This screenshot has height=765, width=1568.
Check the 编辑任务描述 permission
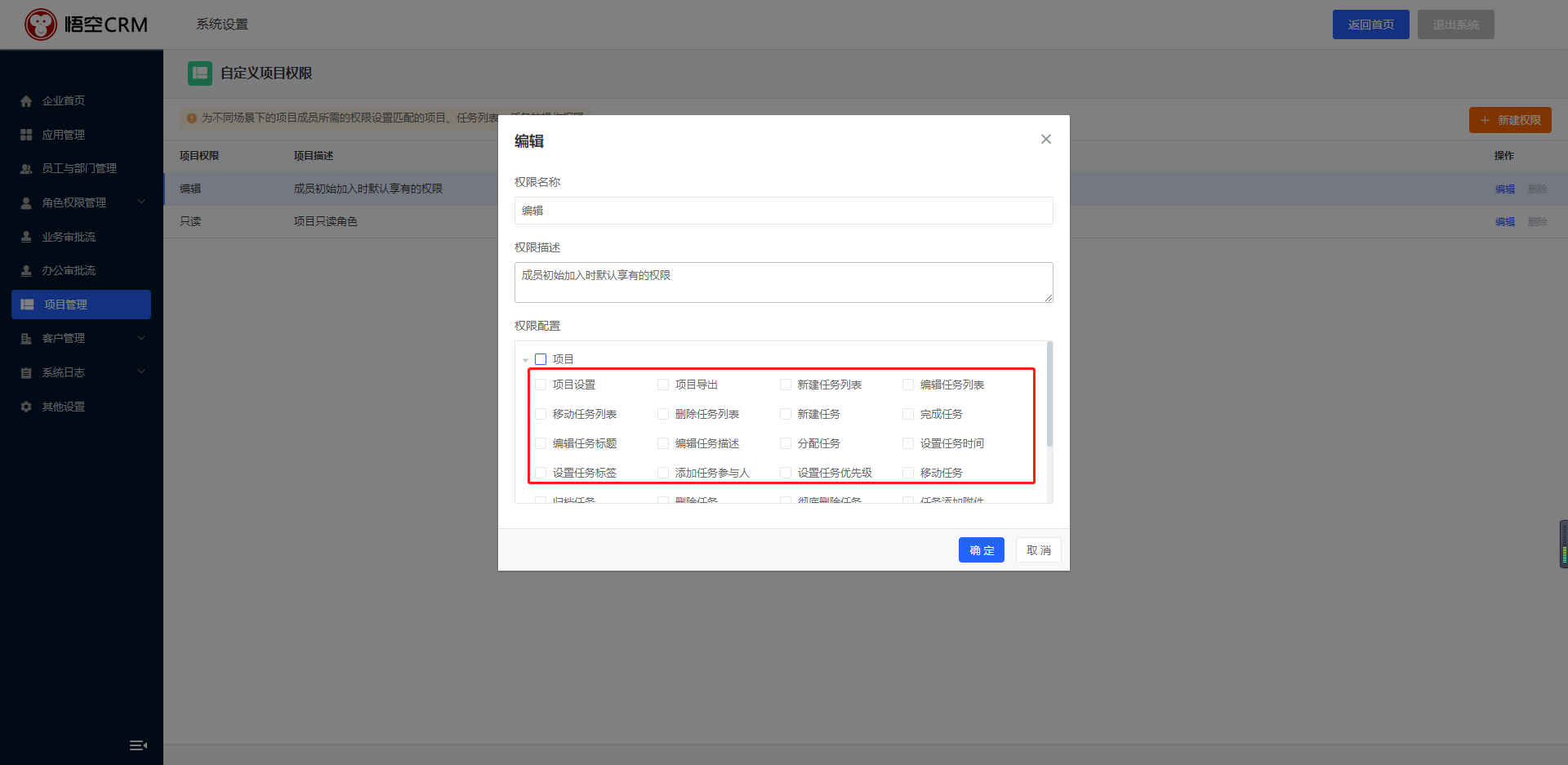tap(663, 443)
